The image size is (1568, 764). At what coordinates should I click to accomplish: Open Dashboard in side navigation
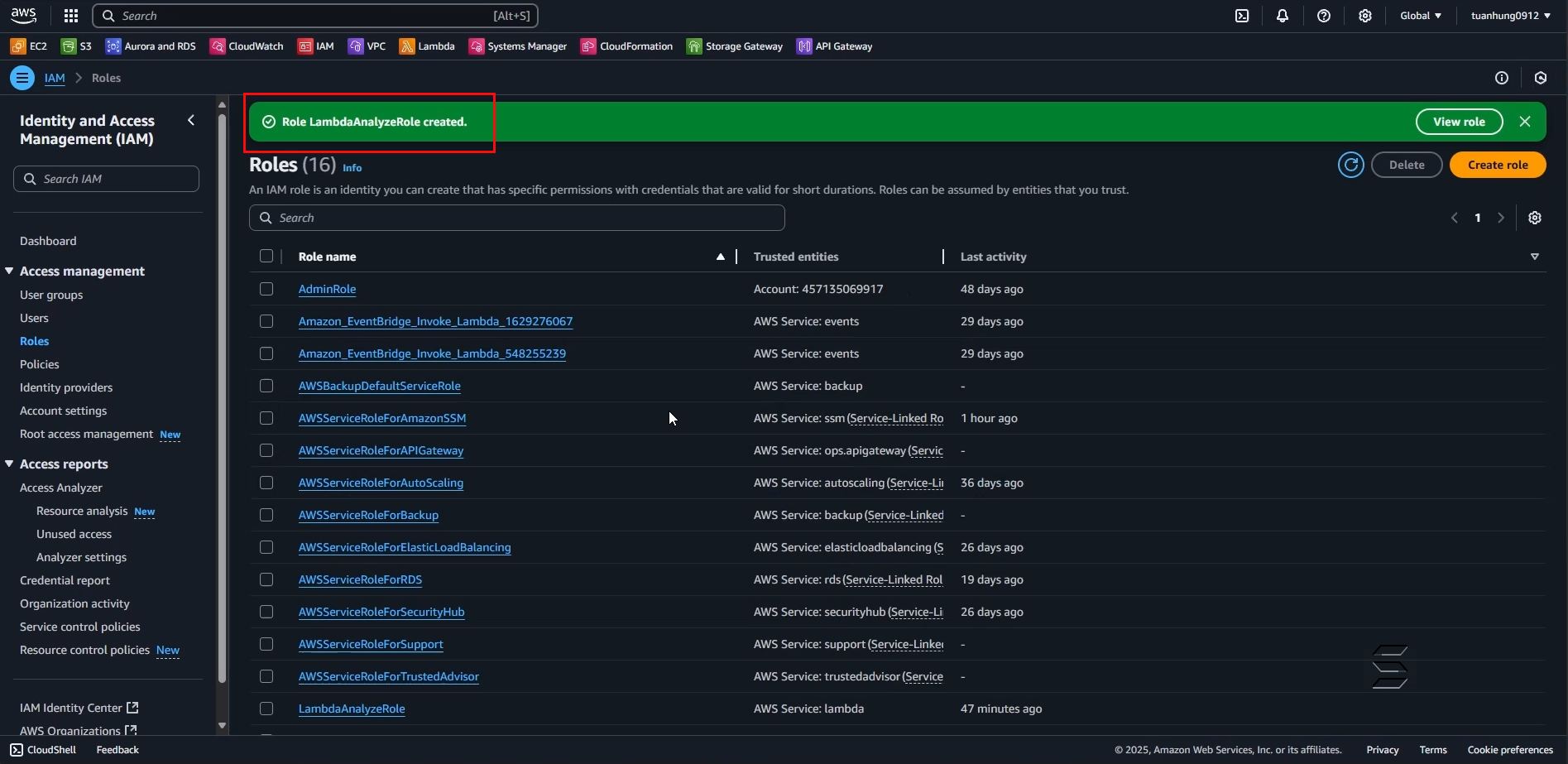[x=48, y=241]
